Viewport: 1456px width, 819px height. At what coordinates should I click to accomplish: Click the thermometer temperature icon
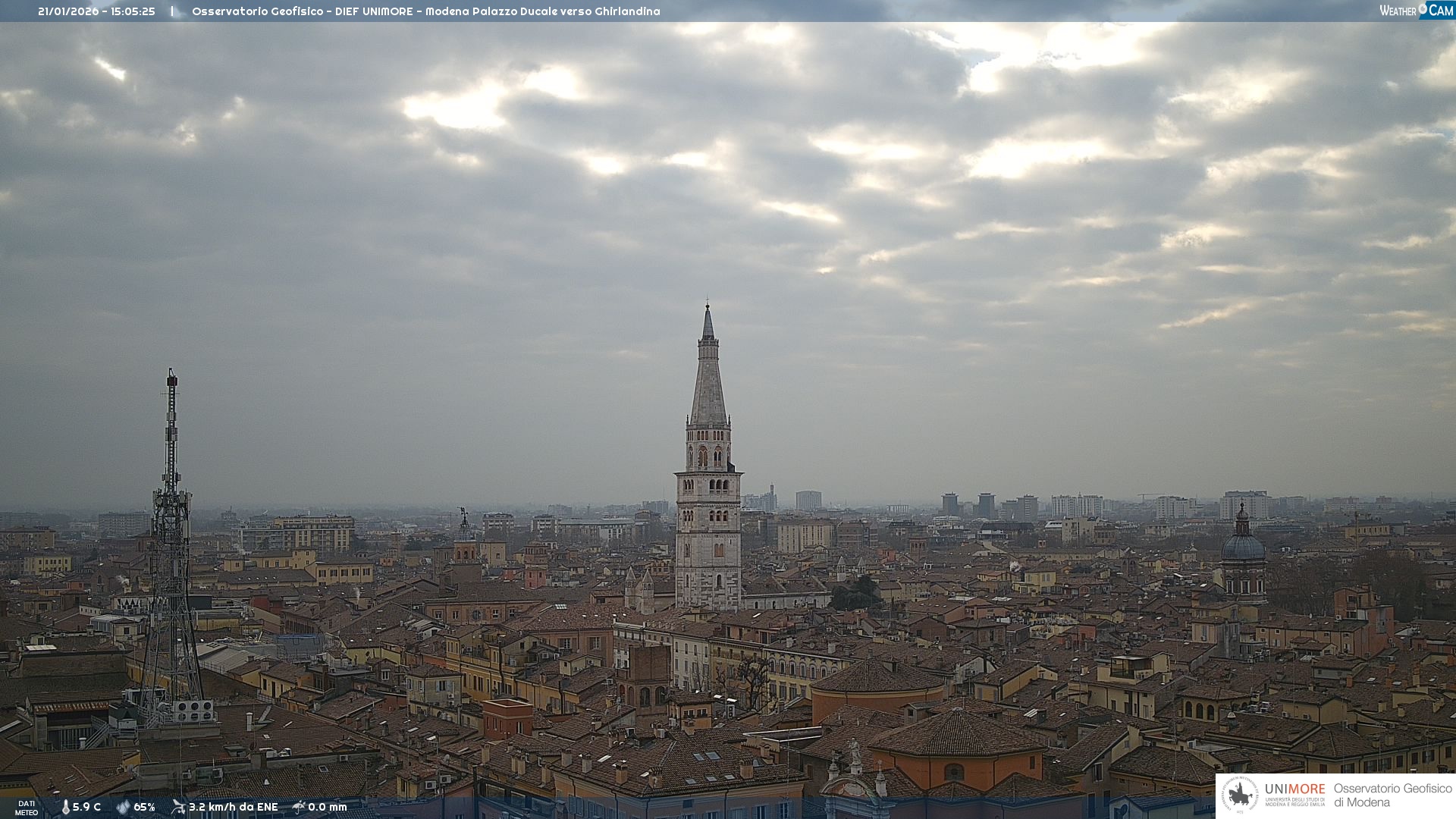click(65, 807)
